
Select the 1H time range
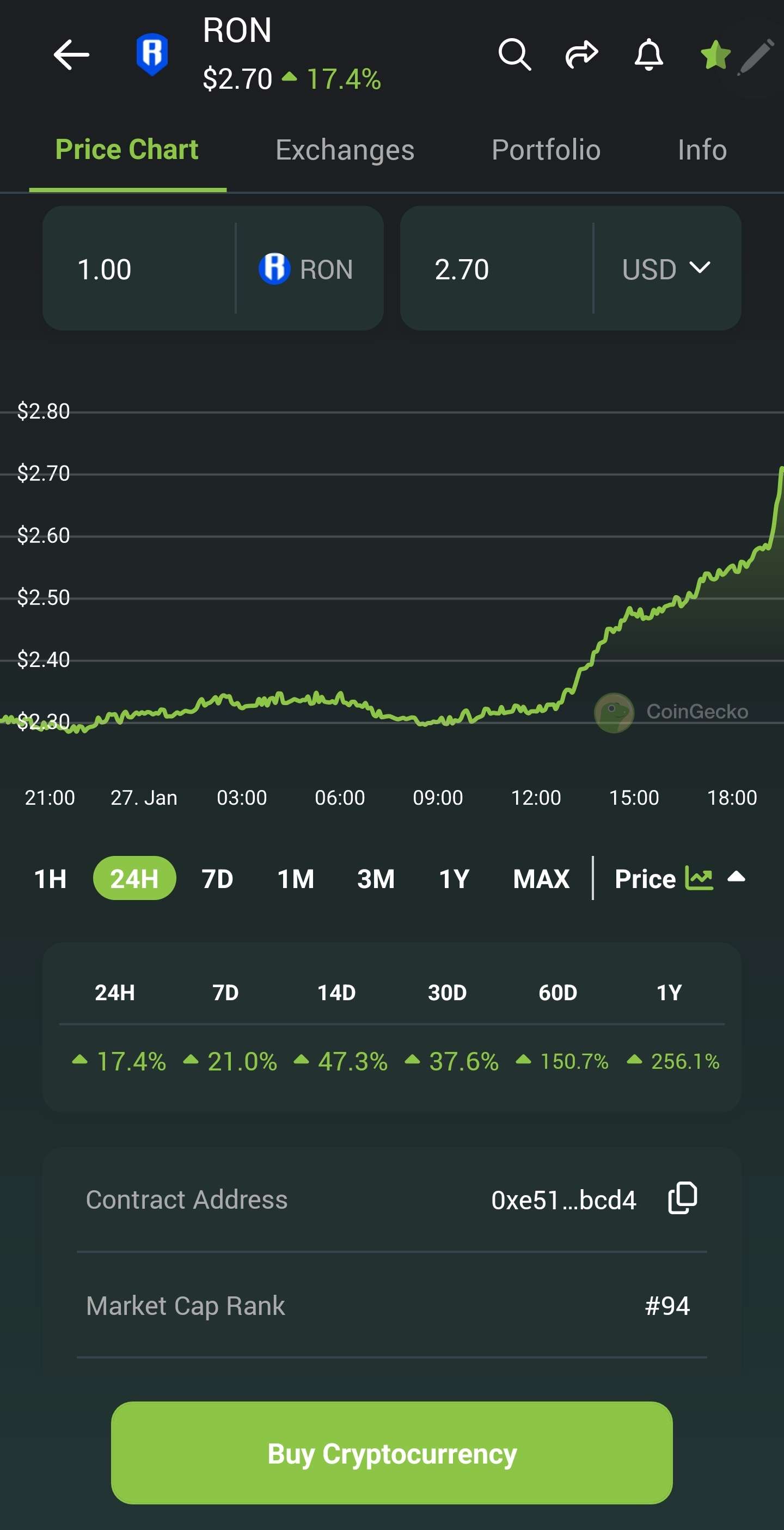coord(51,878)
